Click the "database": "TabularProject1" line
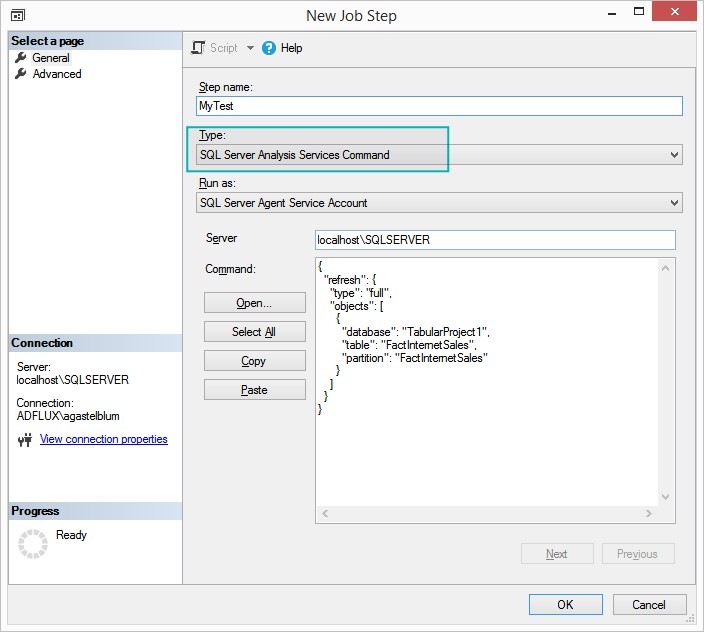The height and width of the screenshot is (632, 704). click(x=415, y=332)
